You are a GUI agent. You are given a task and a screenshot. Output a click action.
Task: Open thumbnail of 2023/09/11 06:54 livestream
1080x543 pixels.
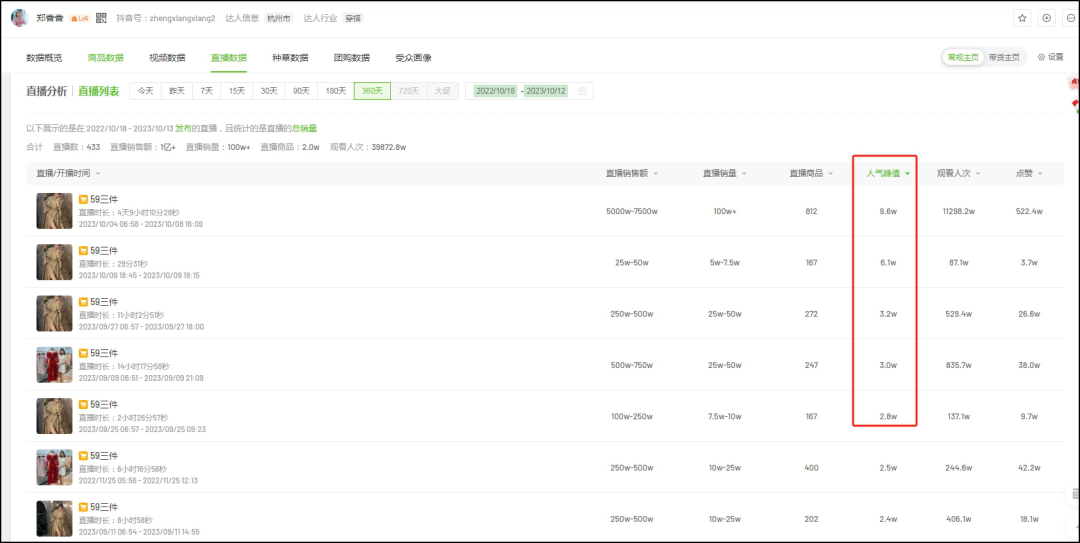click(54, 519)
